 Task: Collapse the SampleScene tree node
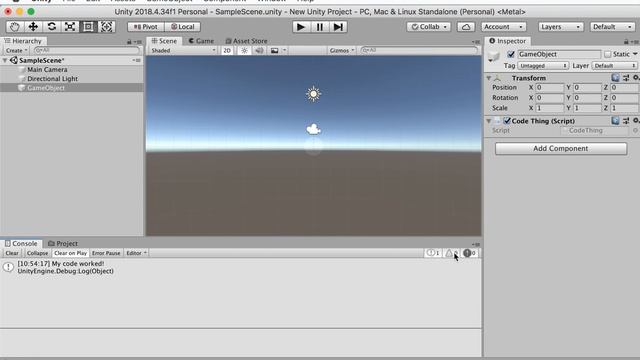[x=5, y=60]
